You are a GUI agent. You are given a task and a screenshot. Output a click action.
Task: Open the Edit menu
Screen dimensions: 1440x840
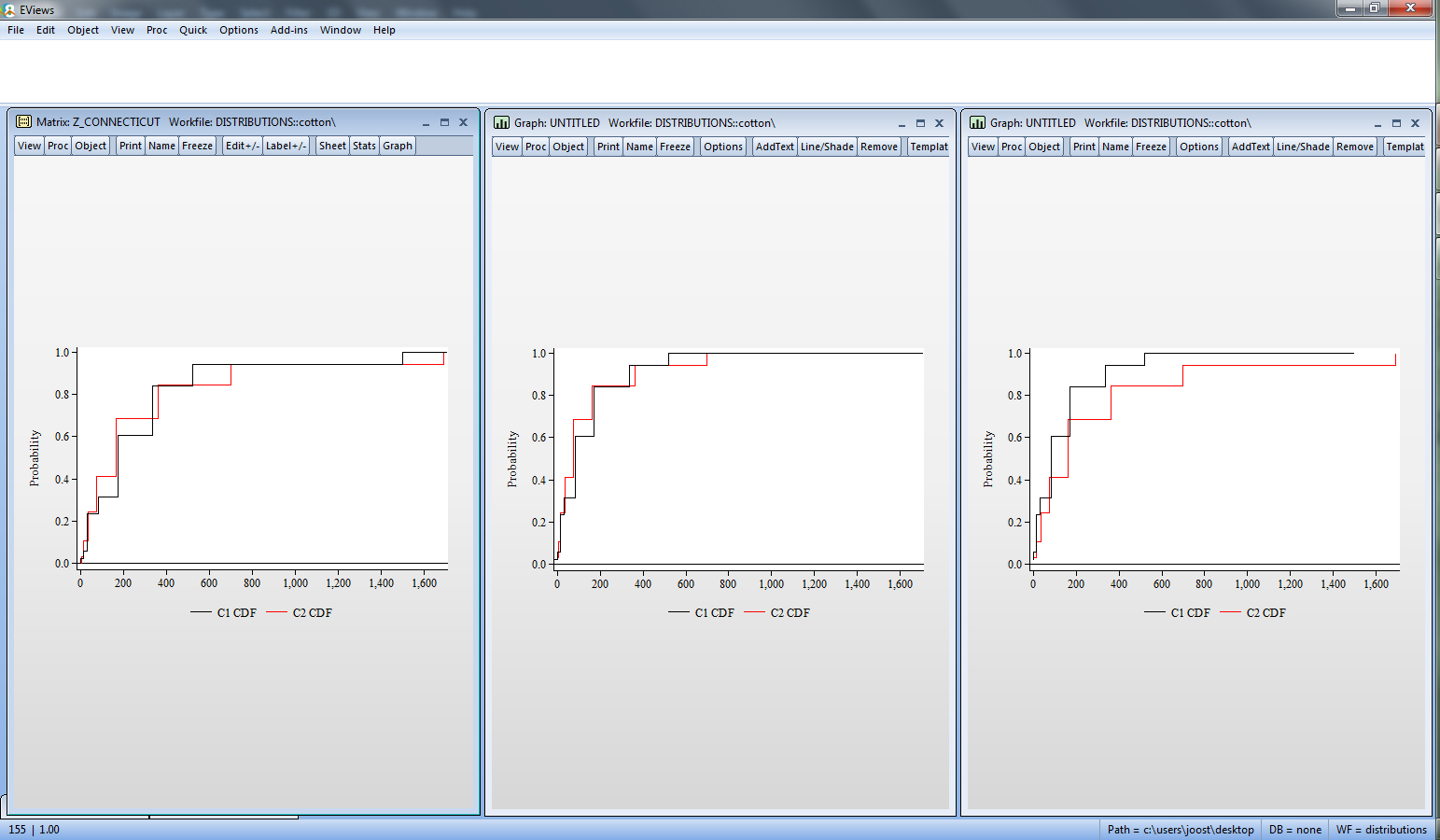[x=46, y=30]
